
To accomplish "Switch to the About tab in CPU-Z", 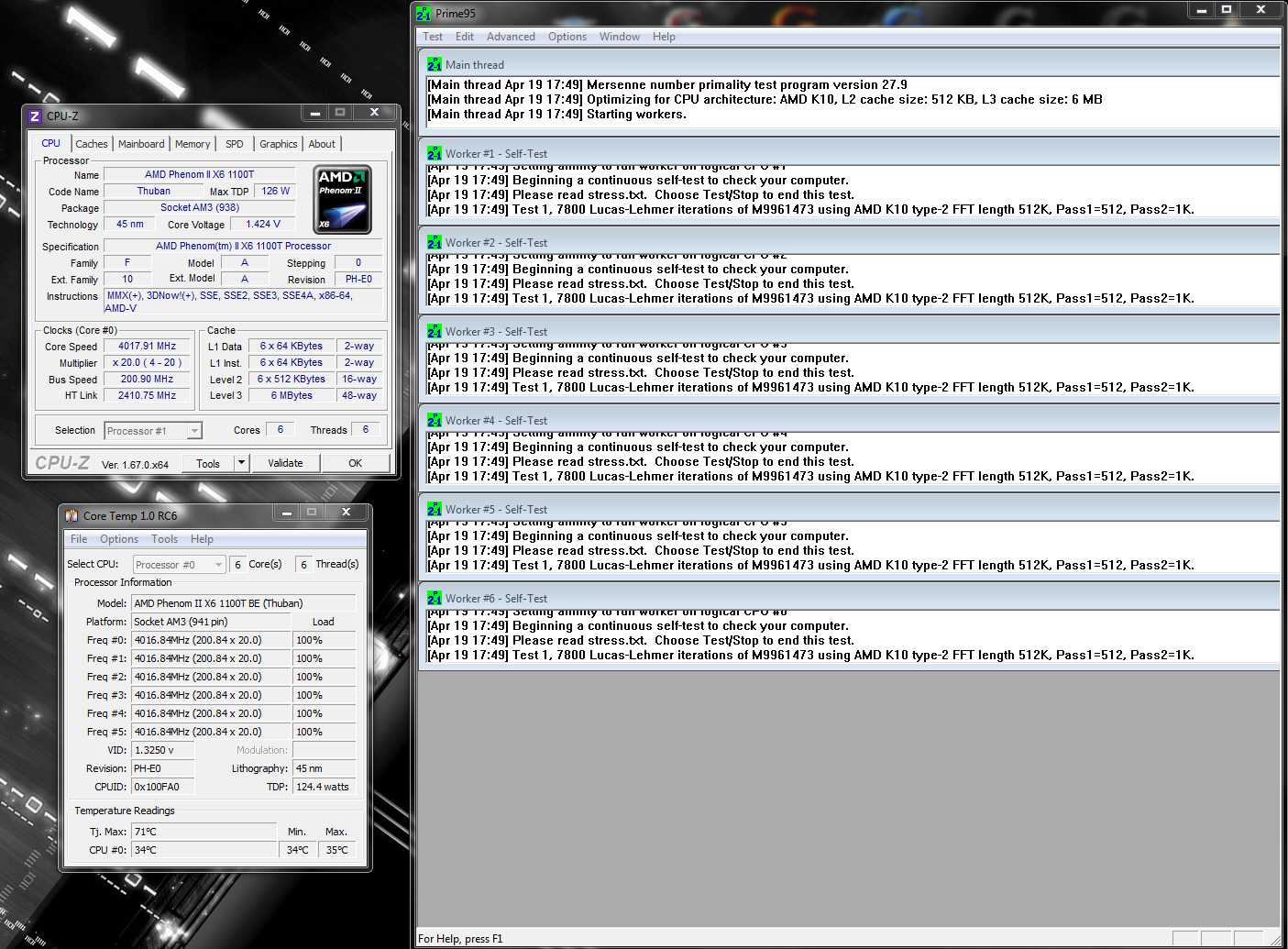I will click(x=322, y=144).
